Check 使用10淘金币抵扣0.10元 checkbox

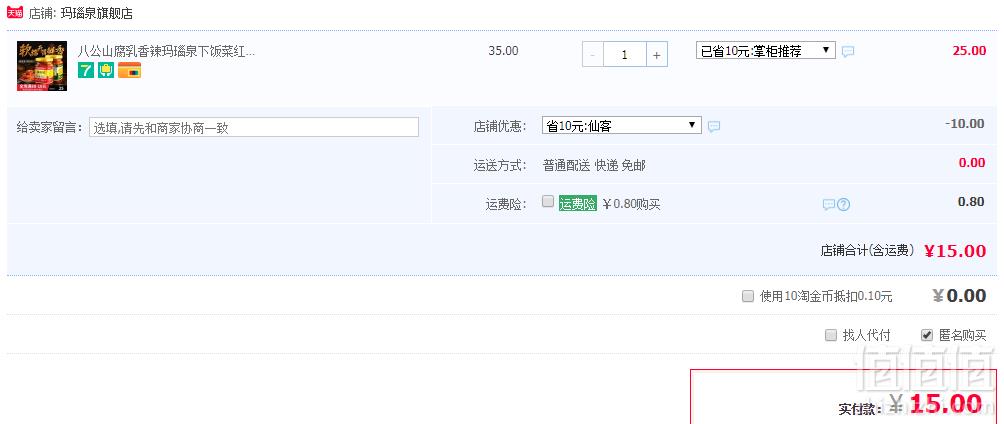pyautogui.click(x=748, y=296)
